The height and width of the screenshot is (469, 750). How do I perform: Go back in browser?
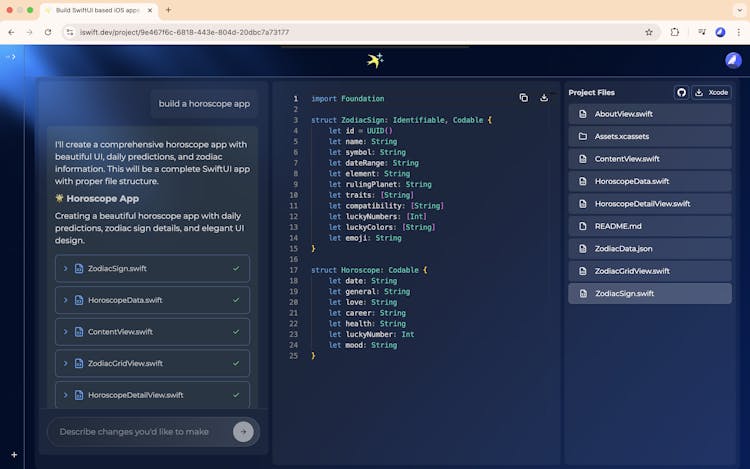click(x=11, y=32)
